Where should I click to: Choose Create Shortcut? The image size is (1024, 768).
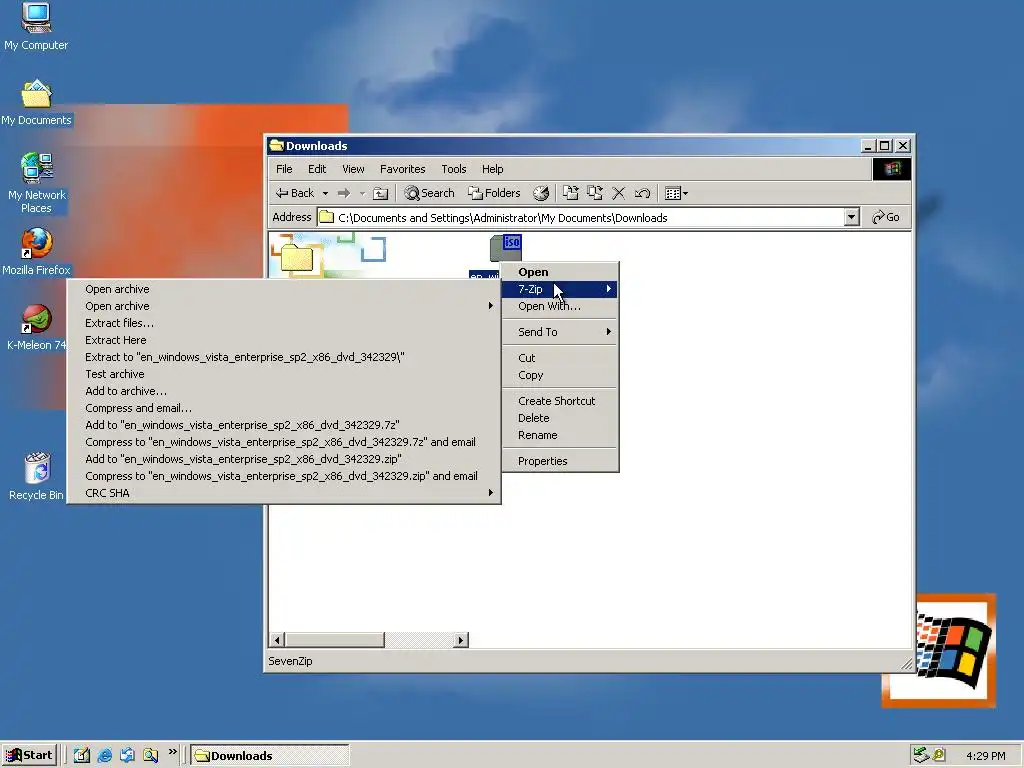tap(560, 401)
